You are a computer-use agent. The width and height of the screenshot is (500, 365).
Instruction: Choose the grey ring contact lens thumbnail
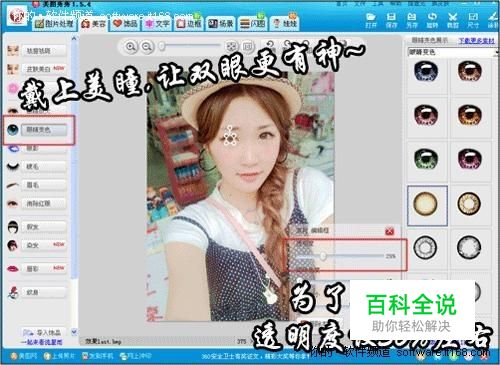click(425, 247)
